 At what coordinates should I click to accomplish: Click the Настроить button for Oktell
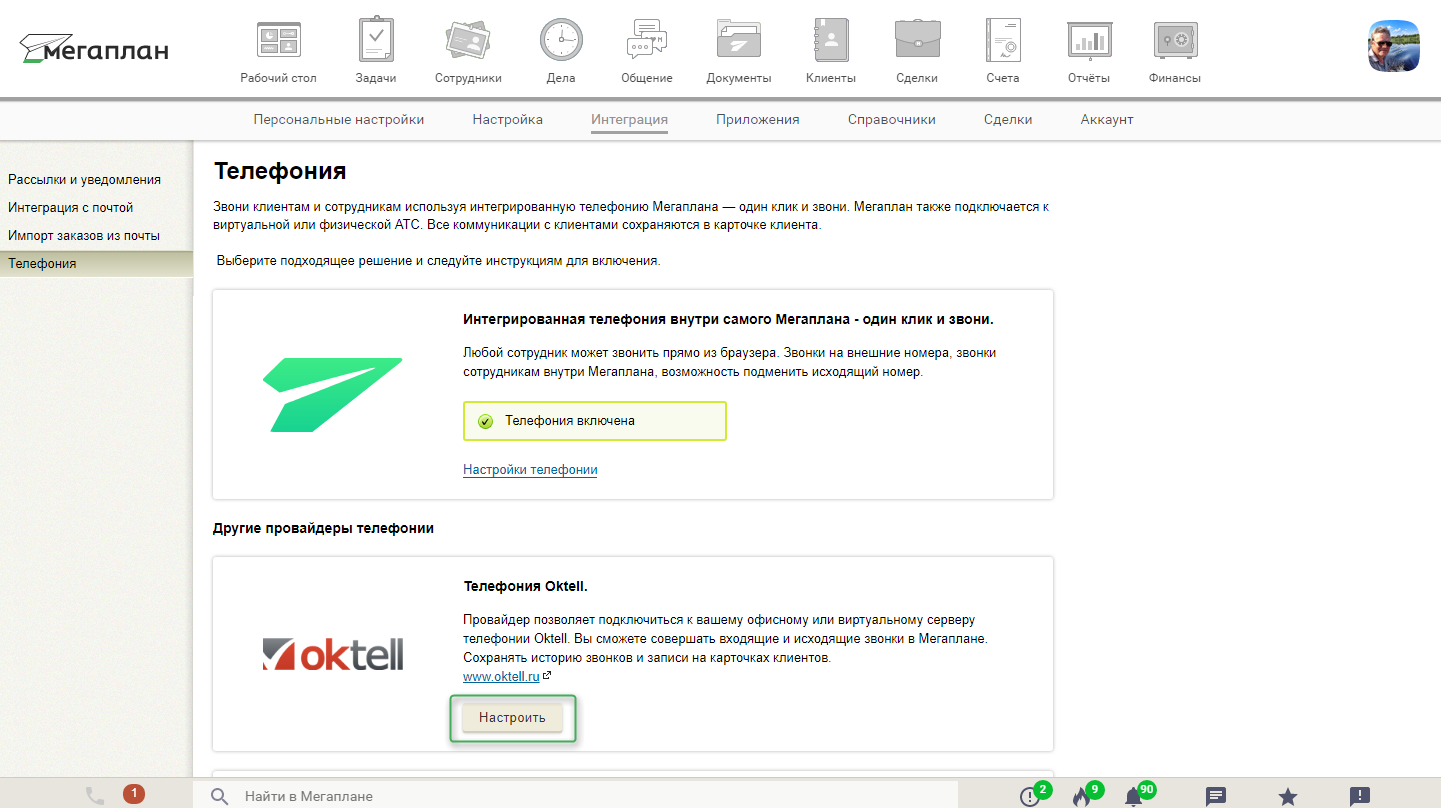(512, 717)
